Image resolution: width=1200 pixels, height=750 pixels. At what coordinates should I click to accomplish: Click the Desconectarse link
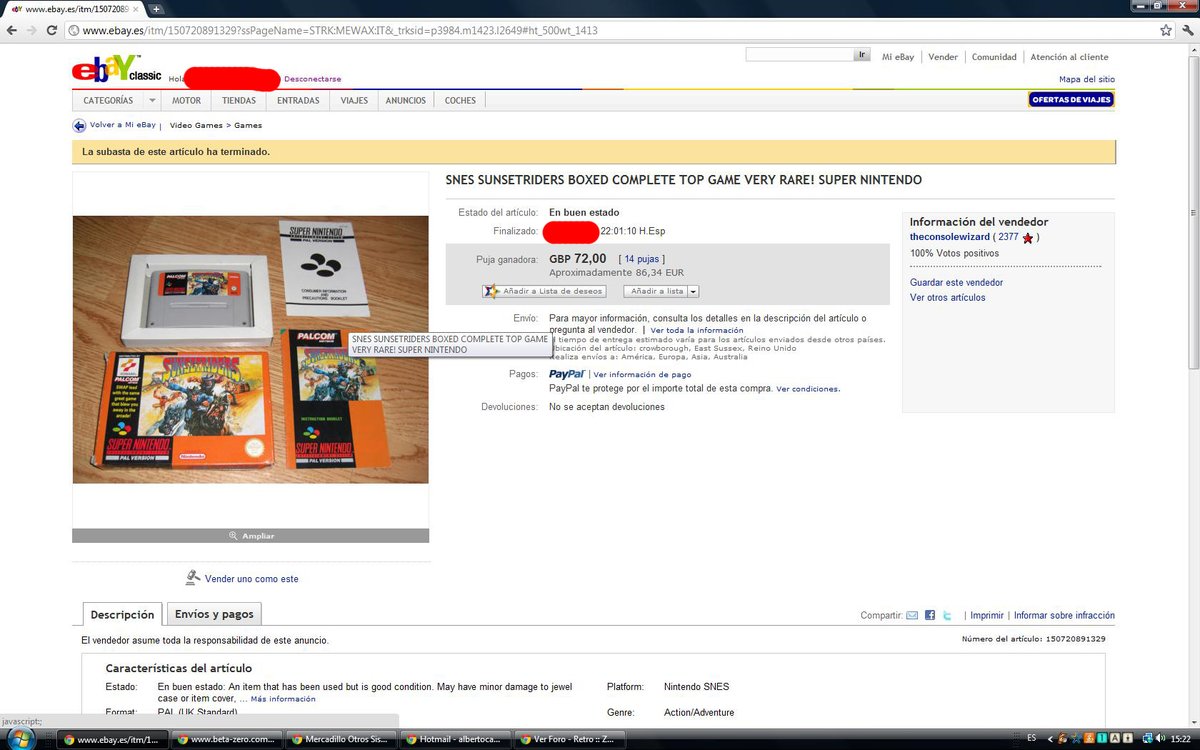313,79
